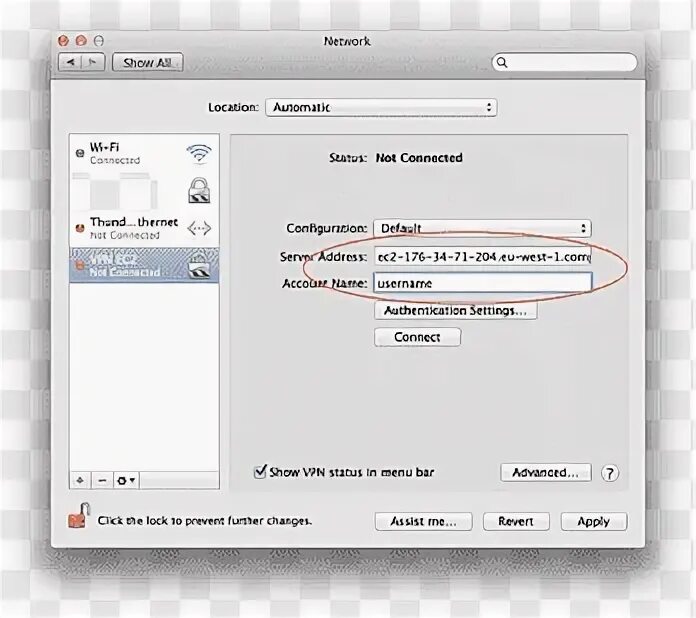Open the Configuration dropdown set to Default
Viewport: 696px width, 618px height.
tap(482, 228)
